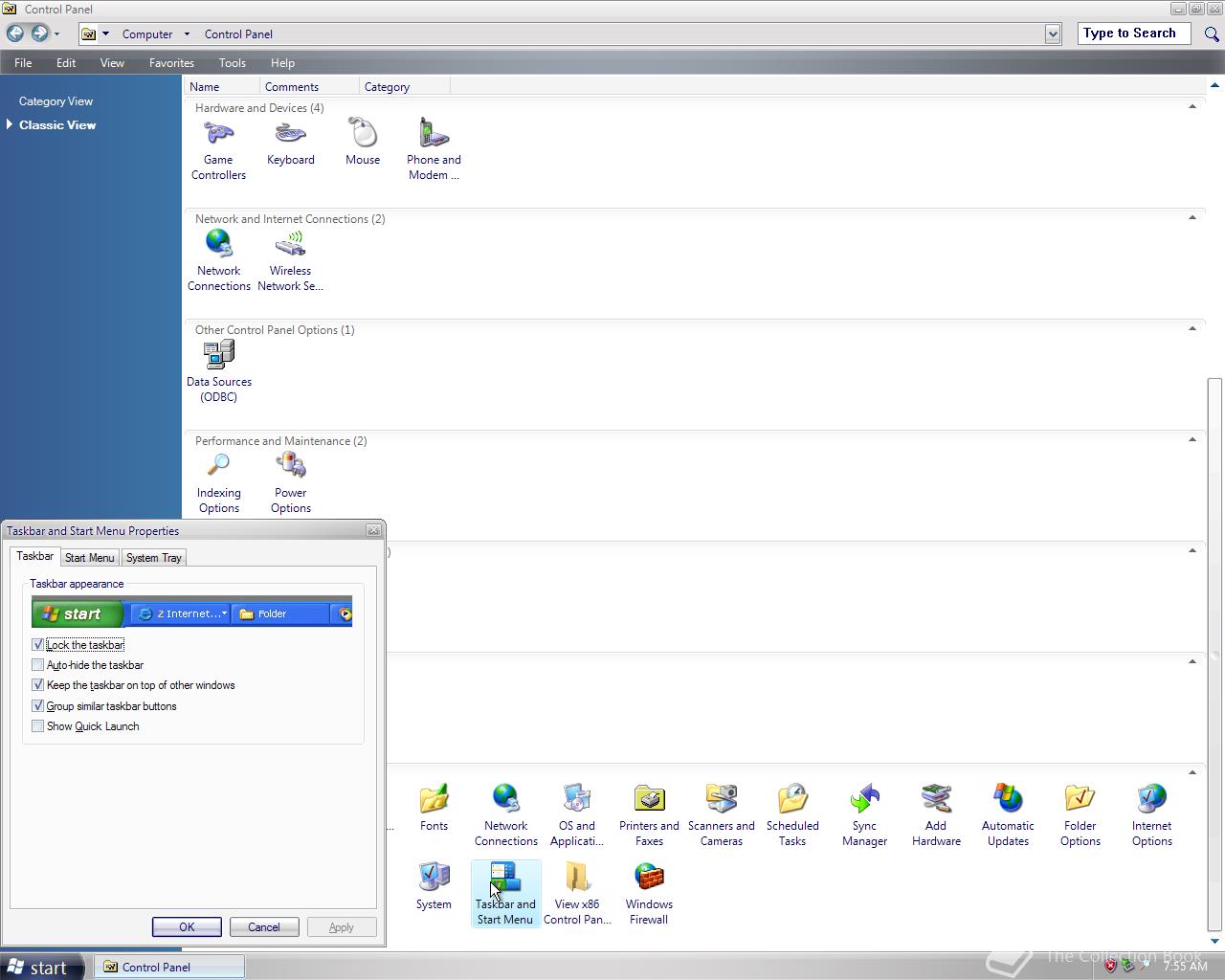Open the File menu
Screen dimensions: 1225x980
(x=23, y=63)
